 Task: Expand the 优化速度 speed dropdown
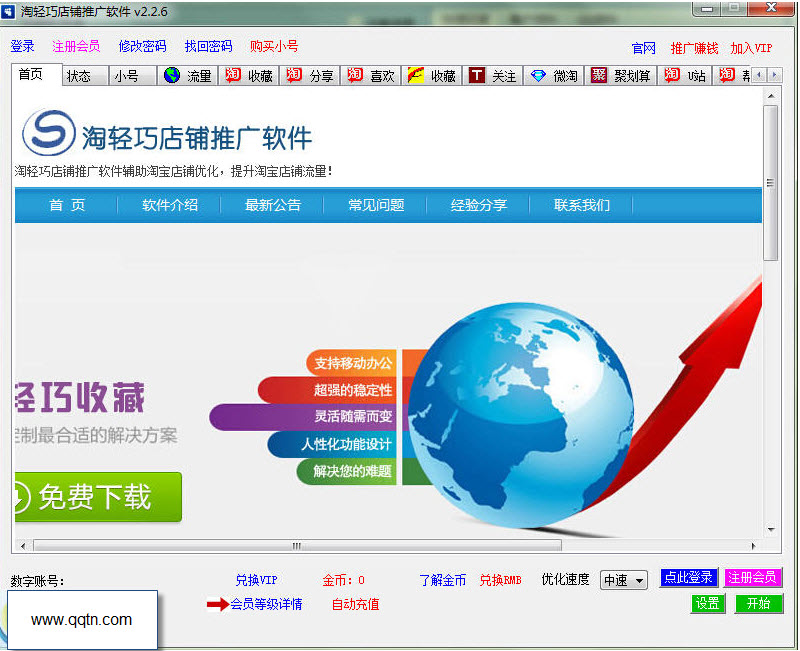[x=623, y=580]
